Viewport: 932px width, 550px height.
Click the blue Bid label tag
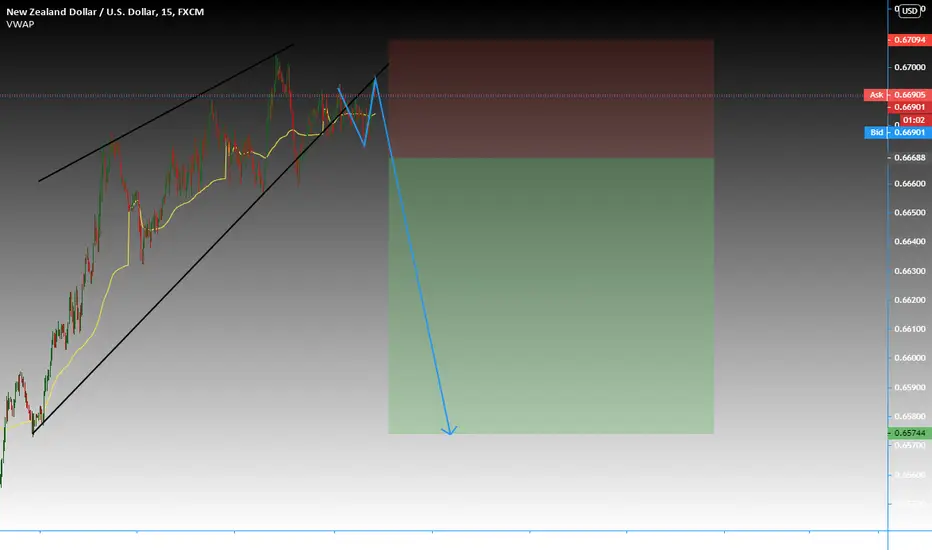[876, 132]
